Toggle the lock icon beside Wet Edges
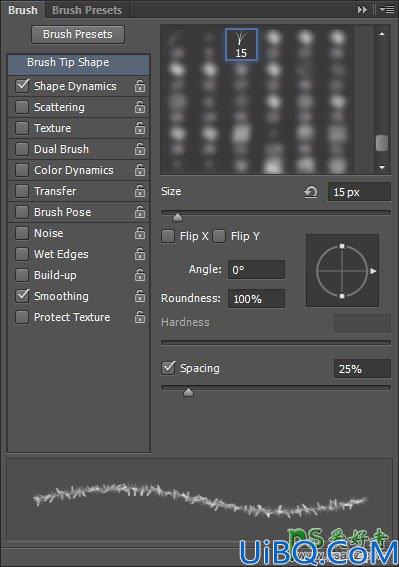This screenshot has width=399, height=567. coord(140,254)
